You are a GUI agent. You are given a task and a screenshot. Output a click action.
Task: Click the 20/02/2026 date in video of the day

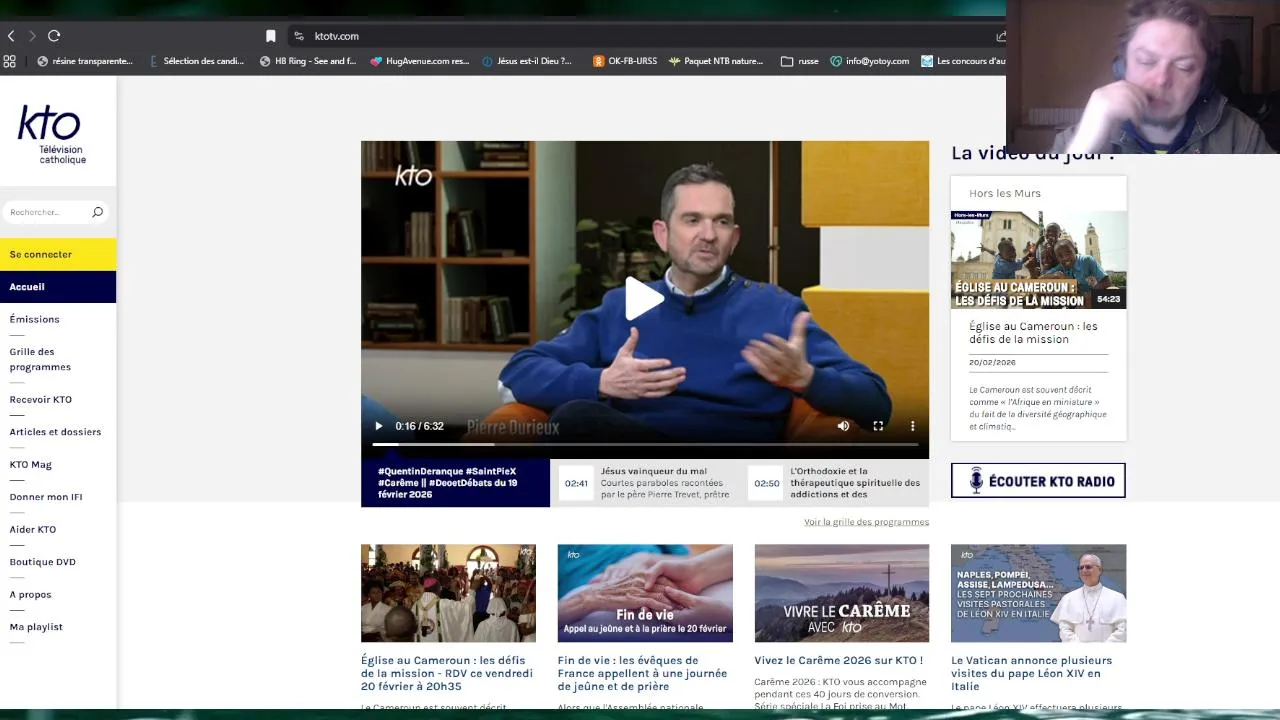(x=992, y=362)
